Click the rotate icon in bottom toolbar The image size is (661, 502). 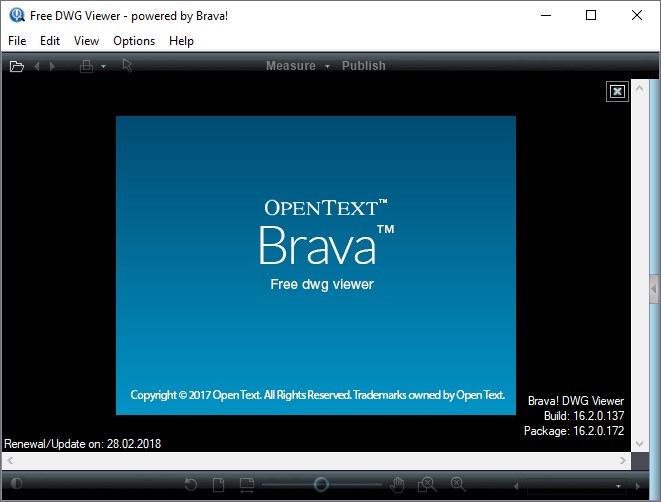tap(191, 485)
